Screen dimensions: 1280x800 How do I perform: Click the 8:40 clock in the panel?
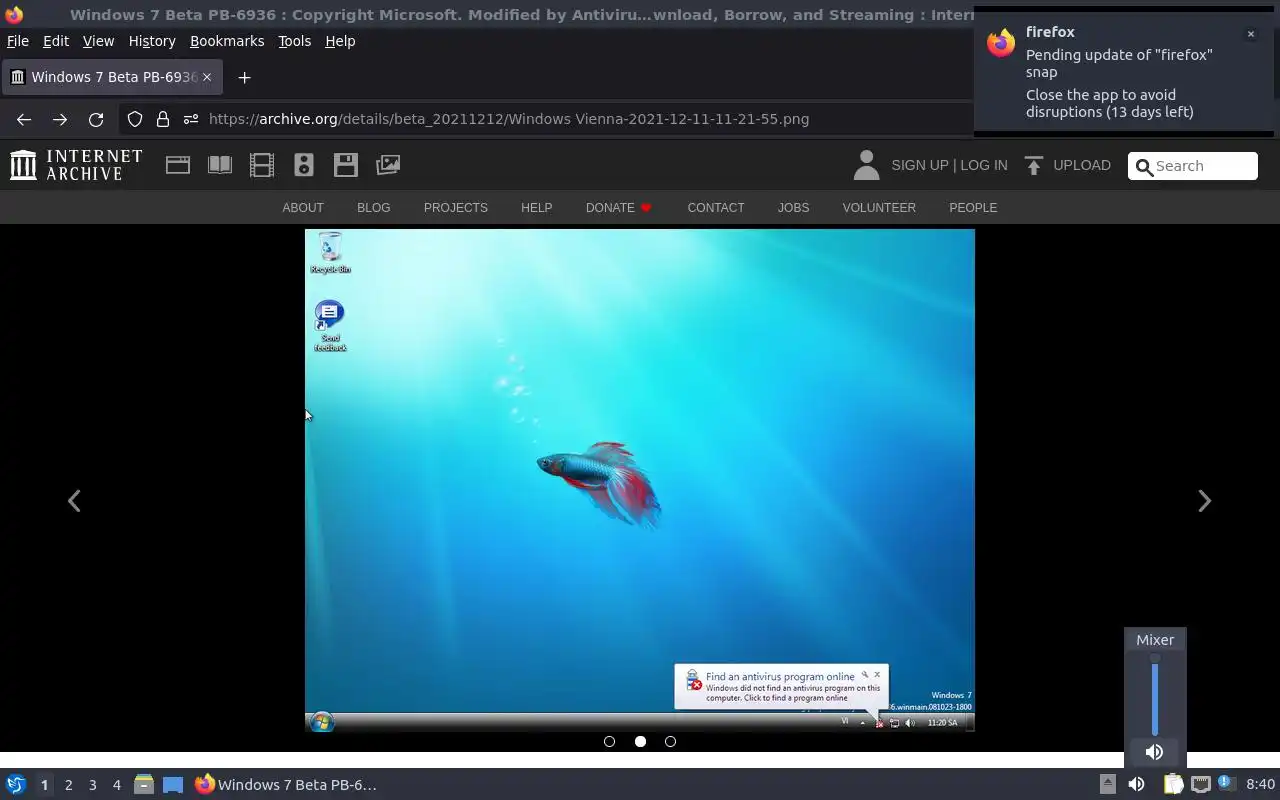click(1260, 785)
